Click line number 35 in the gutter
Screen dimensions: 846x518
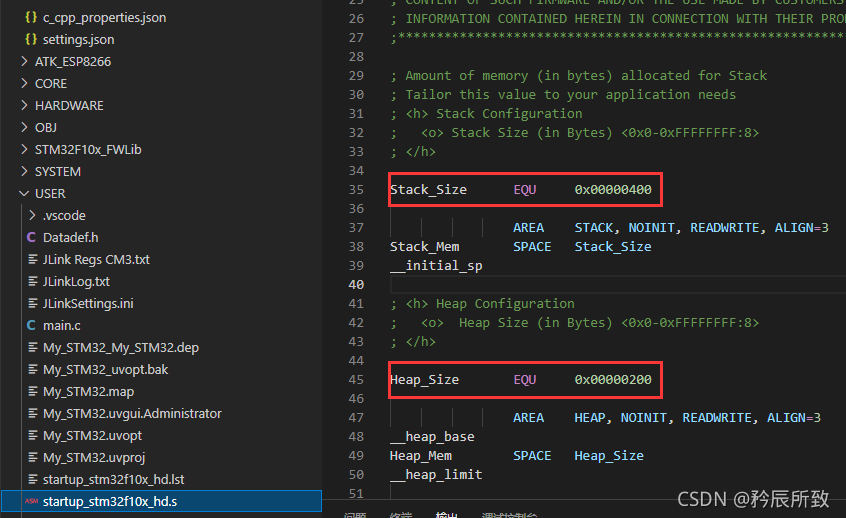point(356,189)
